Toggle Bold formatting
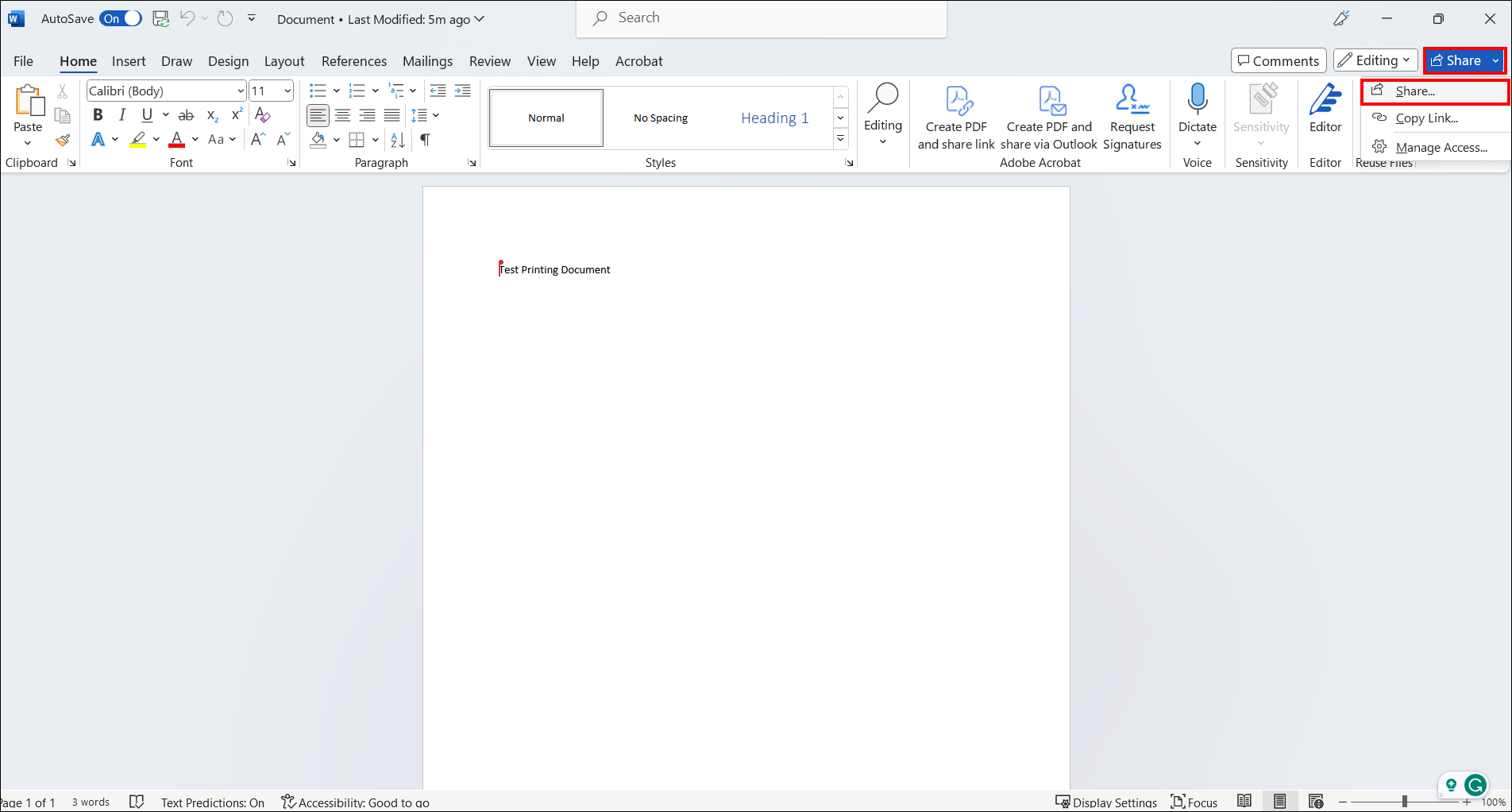Image resolution: width=1512 pixels, height=812 pixels. pyautogui.click(x=98, y=115)
